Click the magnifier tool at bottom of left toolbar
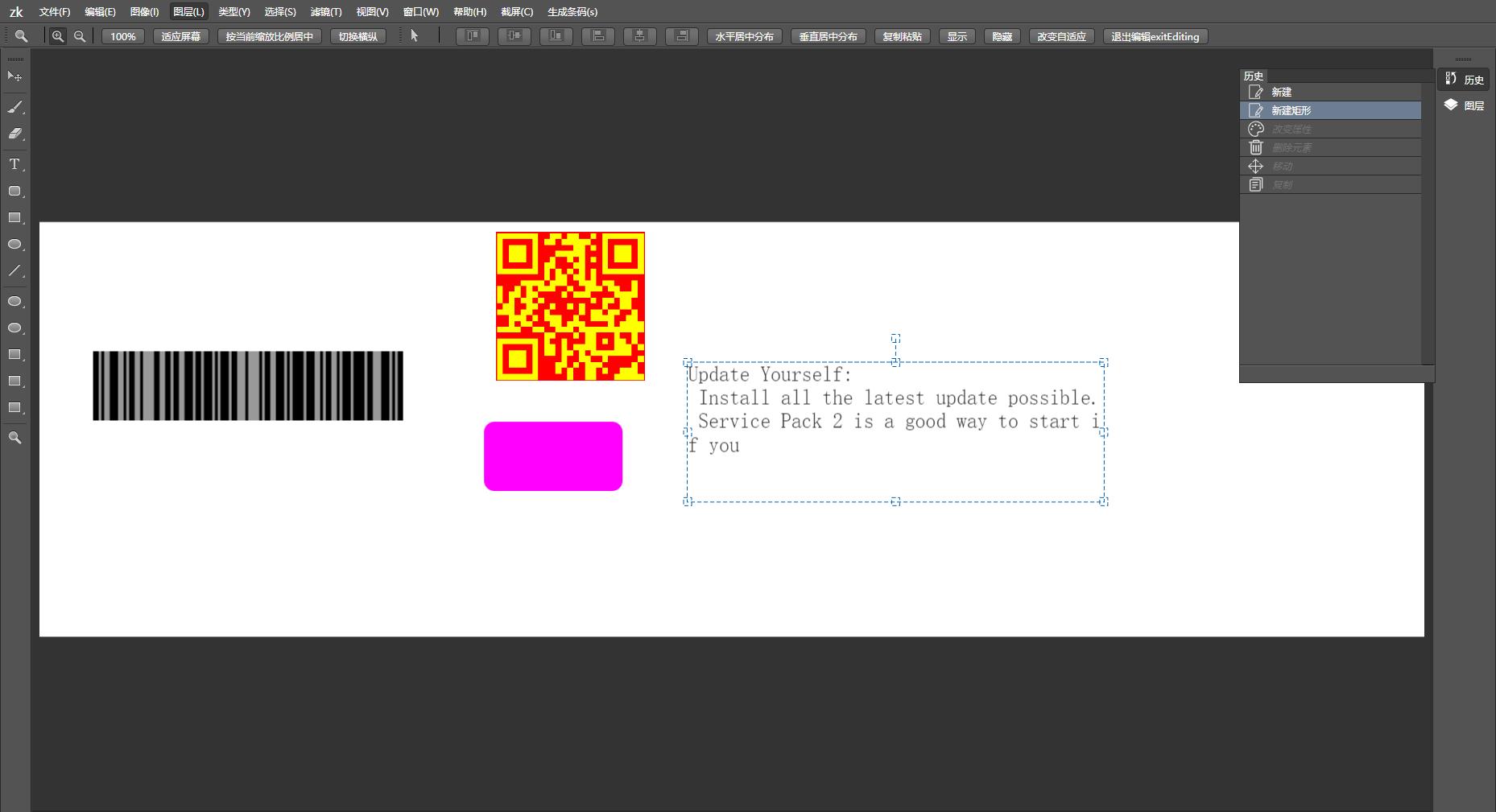This screenshot has width=1496, height=812. (14, 438)
